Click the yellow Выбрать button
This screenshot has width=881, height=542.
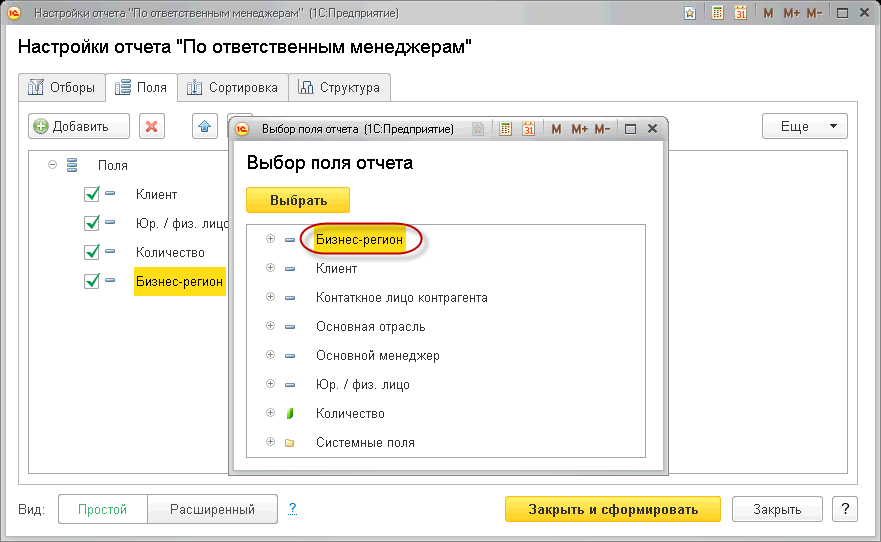(x=298, y=201)
